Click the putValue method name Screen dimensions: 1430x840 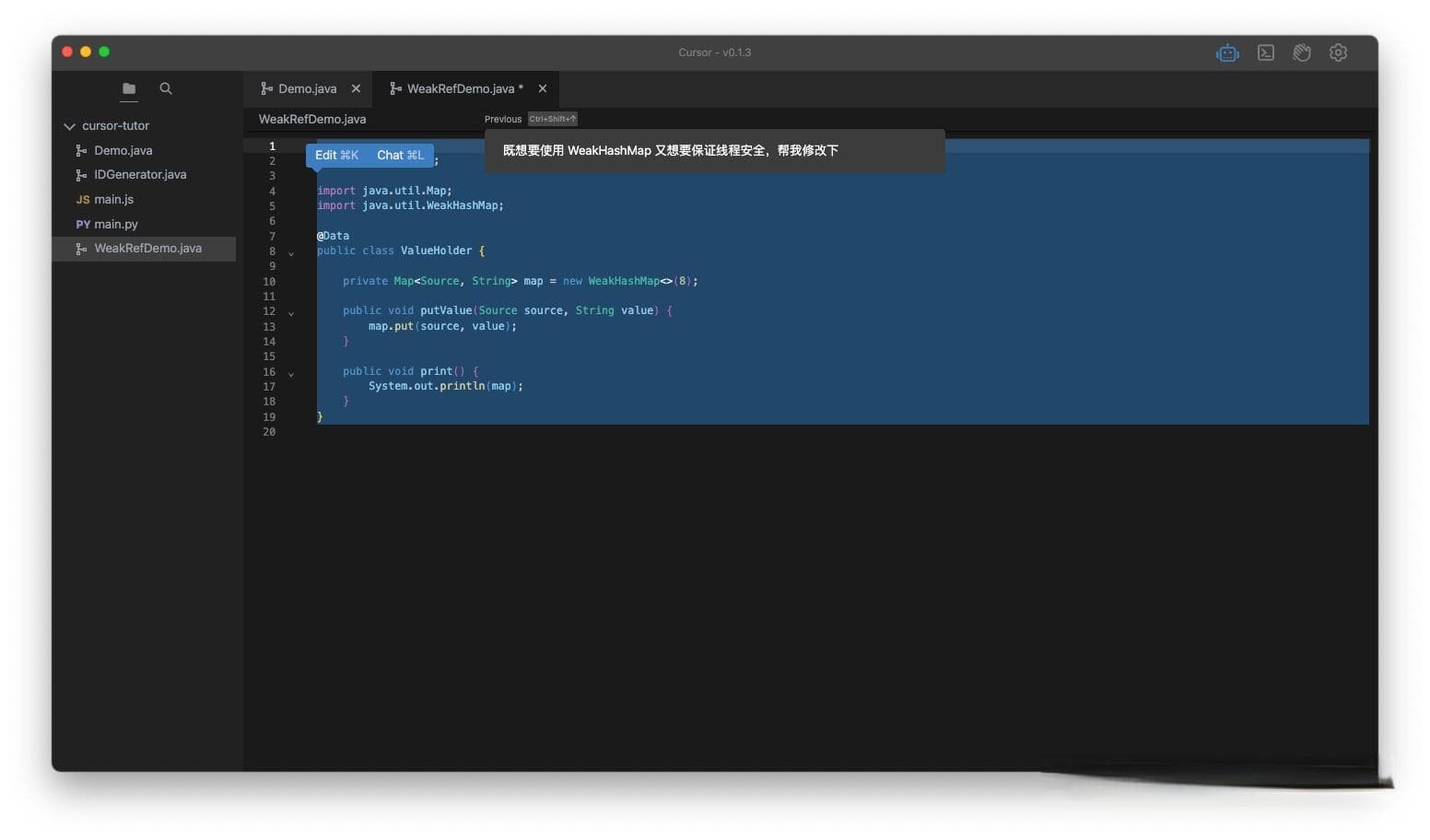(x=446, y=310)
